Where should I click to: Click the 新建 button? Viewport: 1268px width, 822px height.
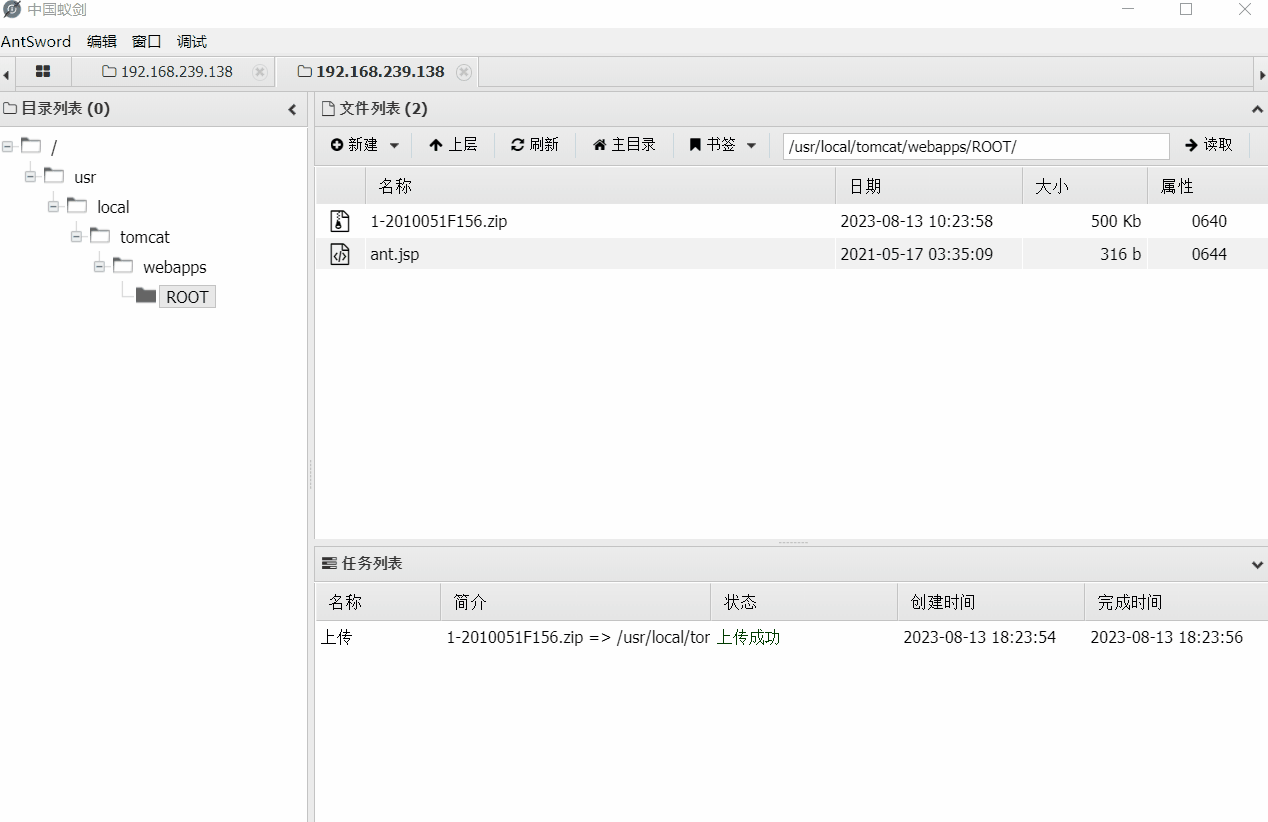pos(354,145)
